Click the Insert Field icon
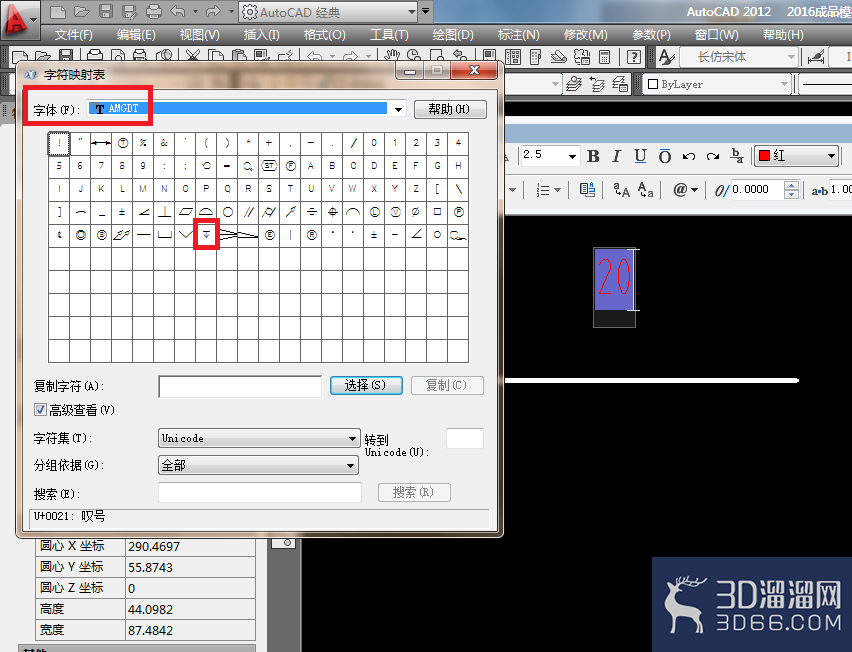Screen dimensions: 852x652 point(587,190)
